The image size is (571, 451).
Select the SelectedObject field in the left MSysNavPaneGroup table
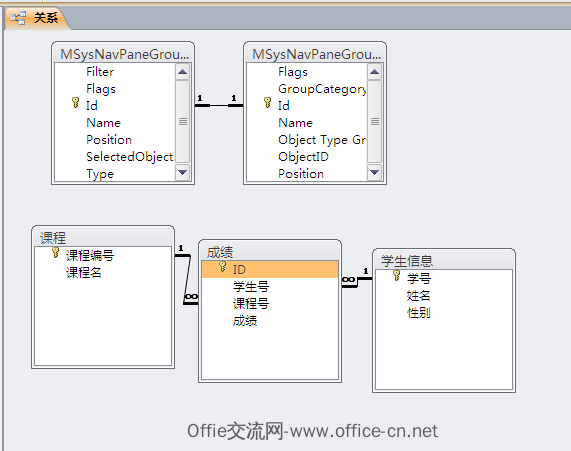[x=130, y=157]
